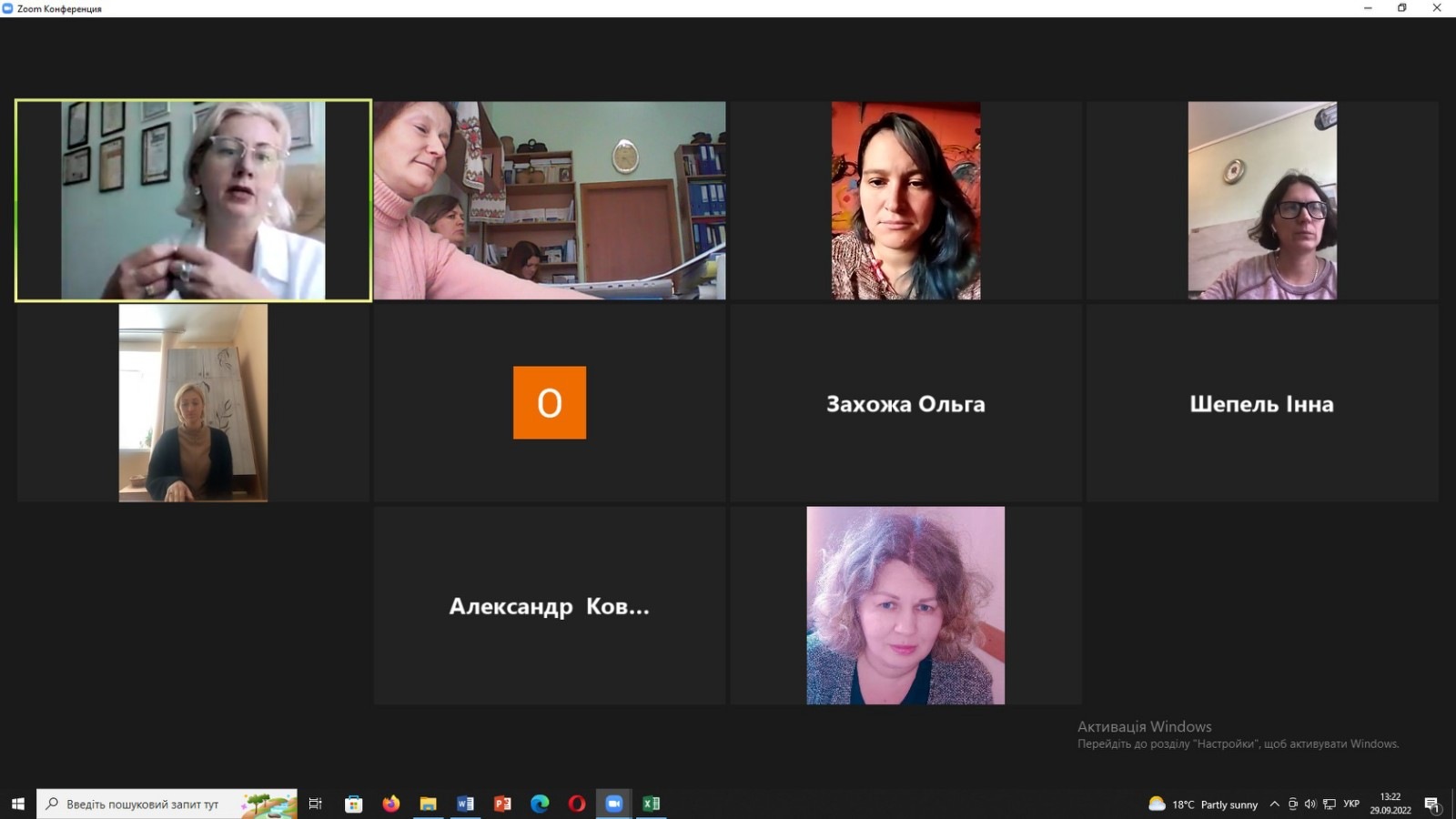Select the Захожа Ольга participant tile

coord(905,403)
